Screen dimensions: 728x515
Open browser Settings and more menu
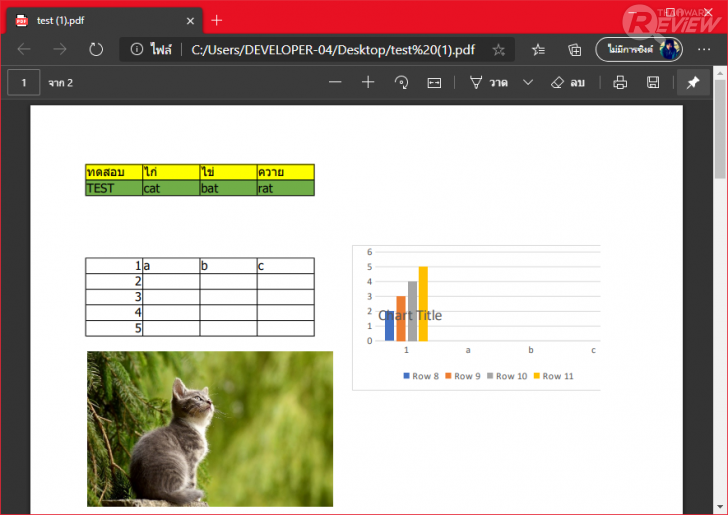click(704, 49)
